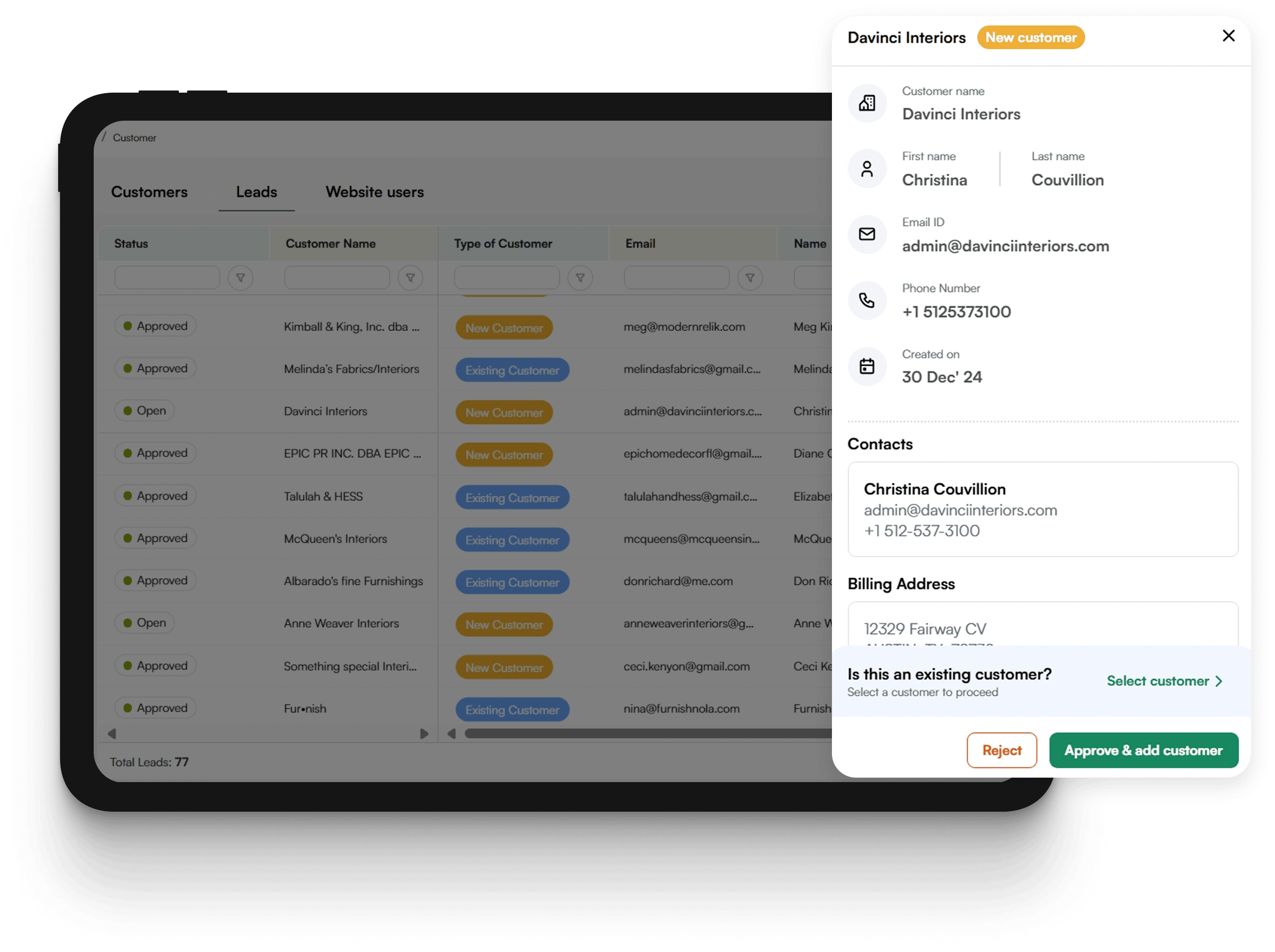The height and width of the screenshot is (952, 1275).
Task: Click the email envelope icon in details panel
Action: [x=867, y=234]
